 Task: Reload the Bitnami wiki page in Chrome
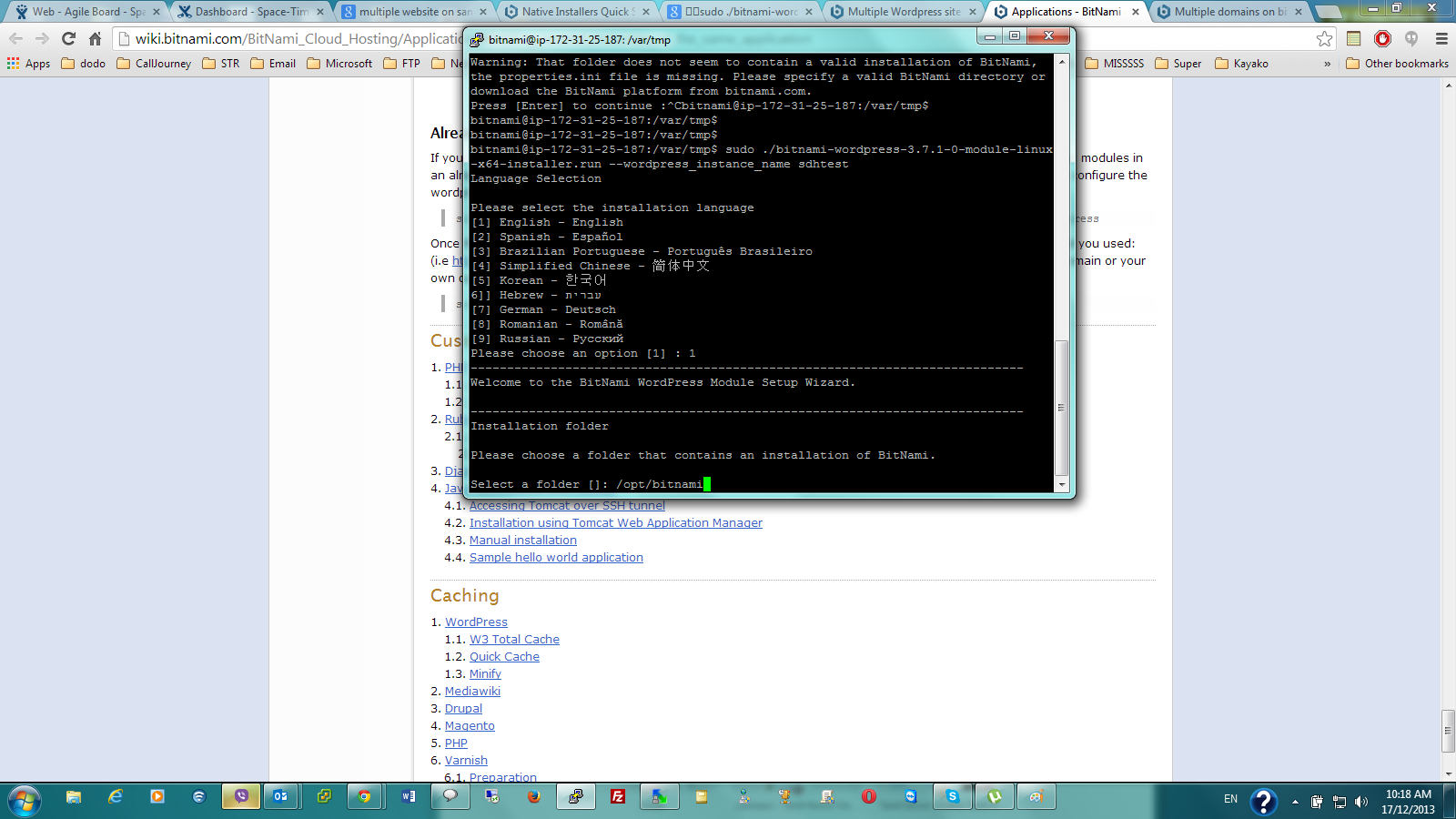[68, 38]
